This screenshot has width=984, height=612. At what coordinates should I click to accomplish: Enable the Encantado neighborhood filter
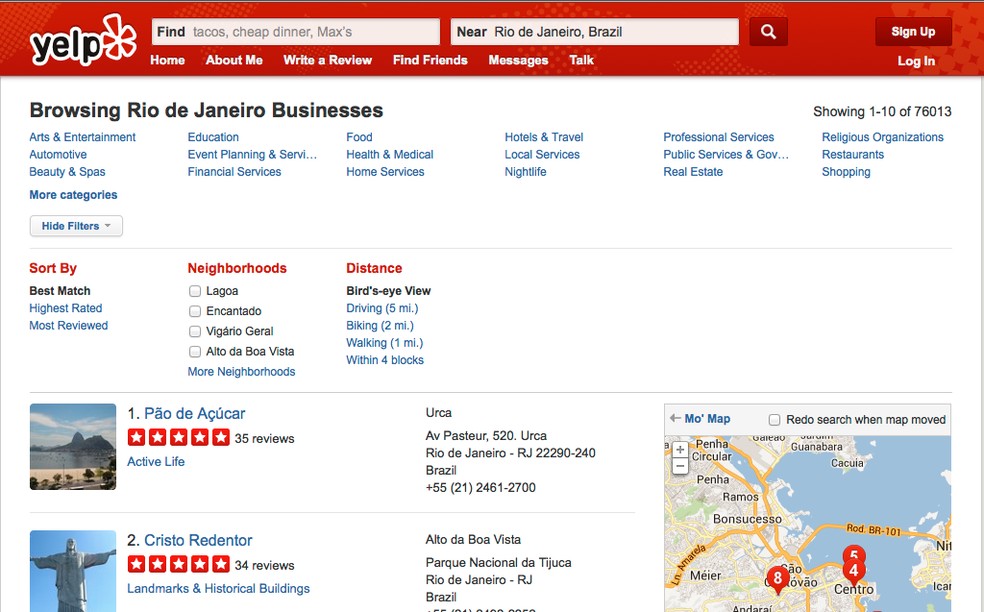coord(194,311)
